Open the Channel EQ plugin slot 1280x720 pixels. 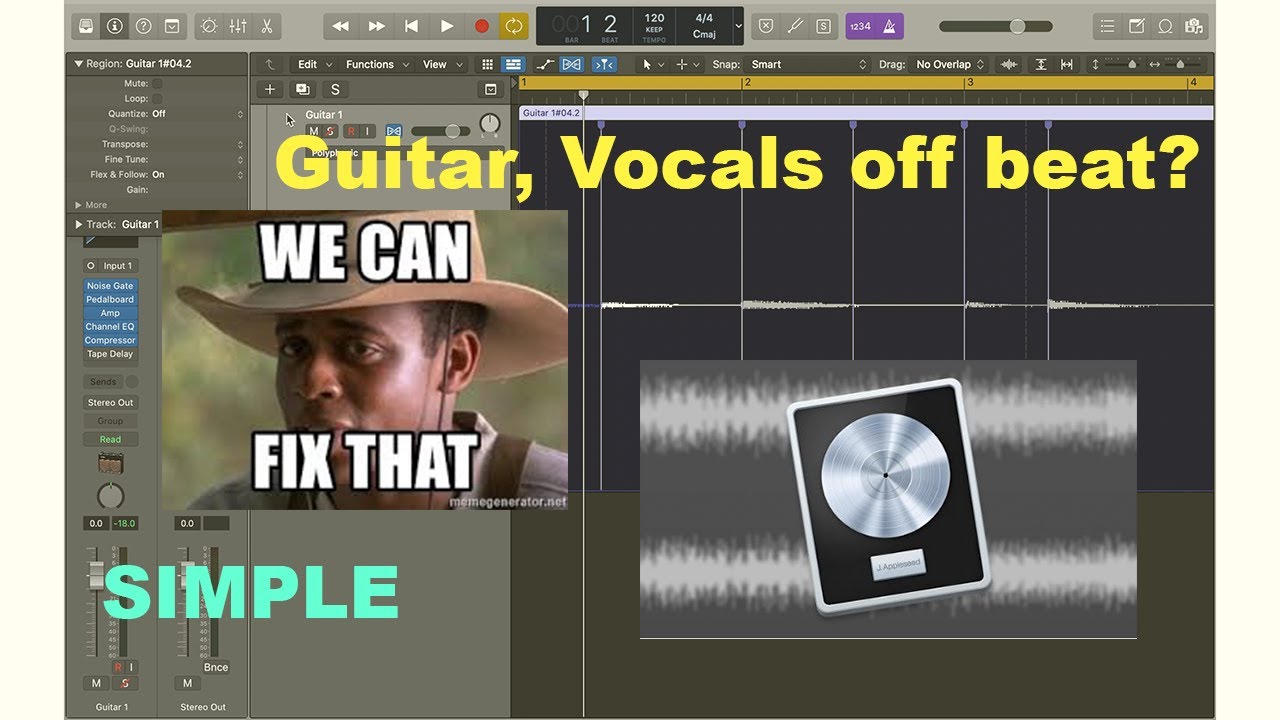[x=110, y=327]
